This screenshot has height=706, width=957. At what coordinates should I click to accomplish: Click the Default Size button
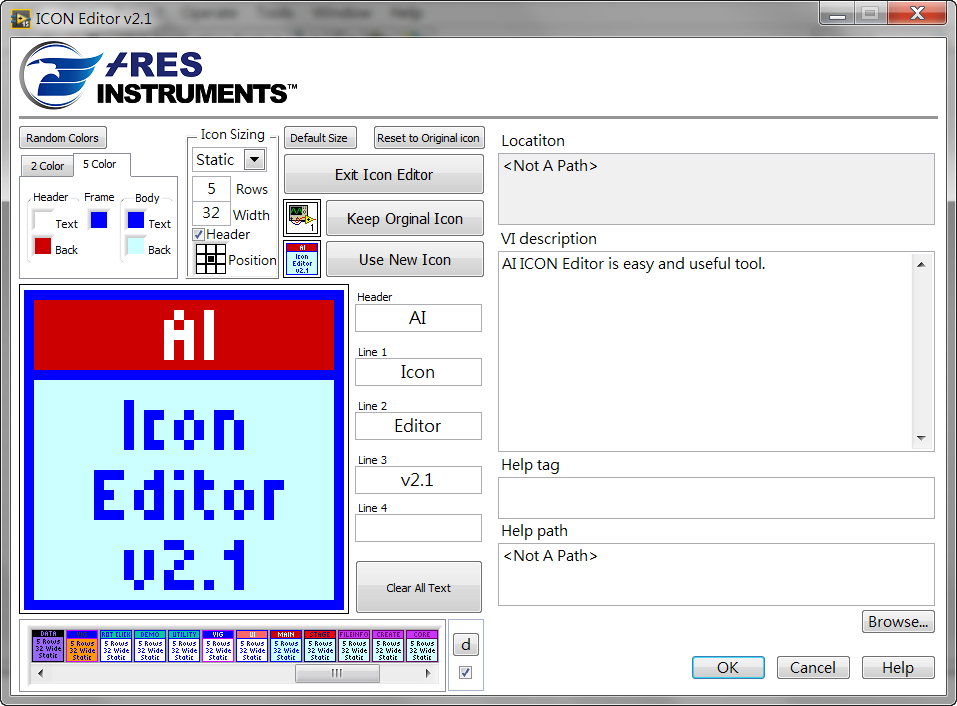[x=319, y=138]
